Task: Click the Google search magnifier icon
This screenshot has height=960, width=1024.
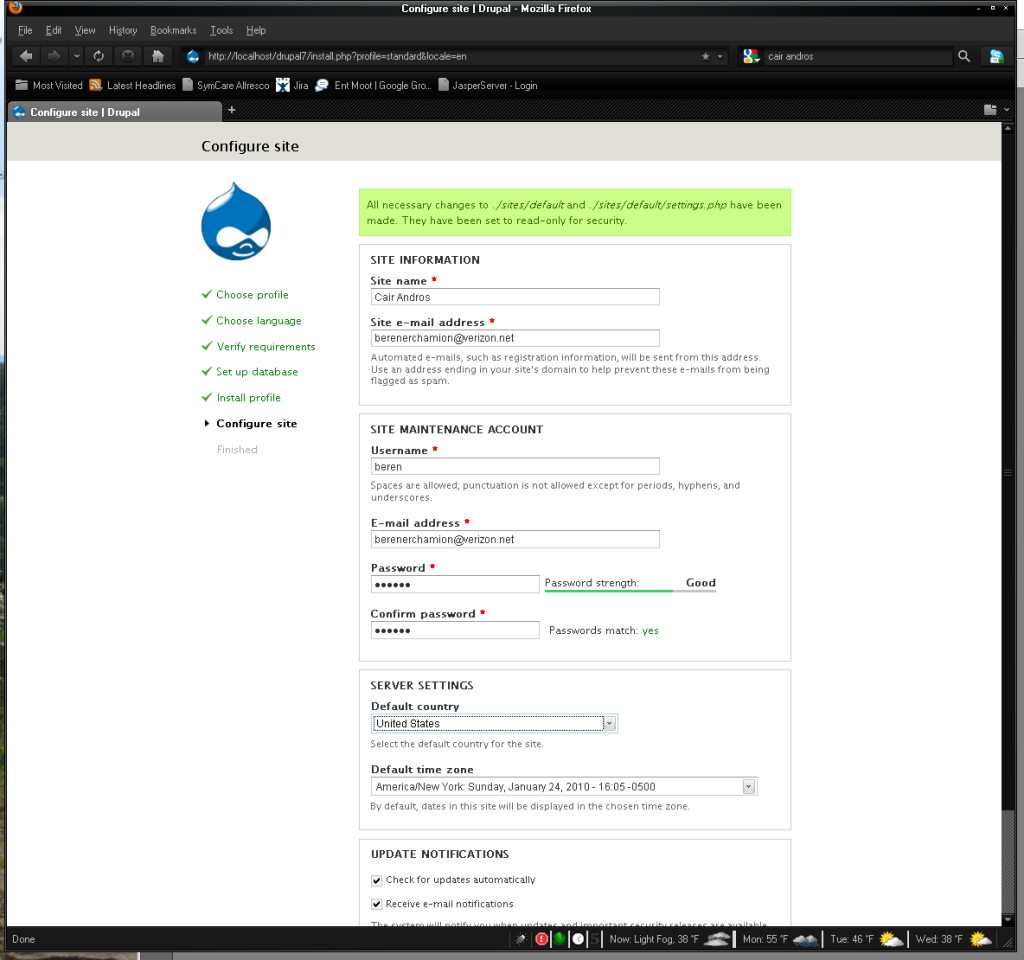Action: click(963, 56)
